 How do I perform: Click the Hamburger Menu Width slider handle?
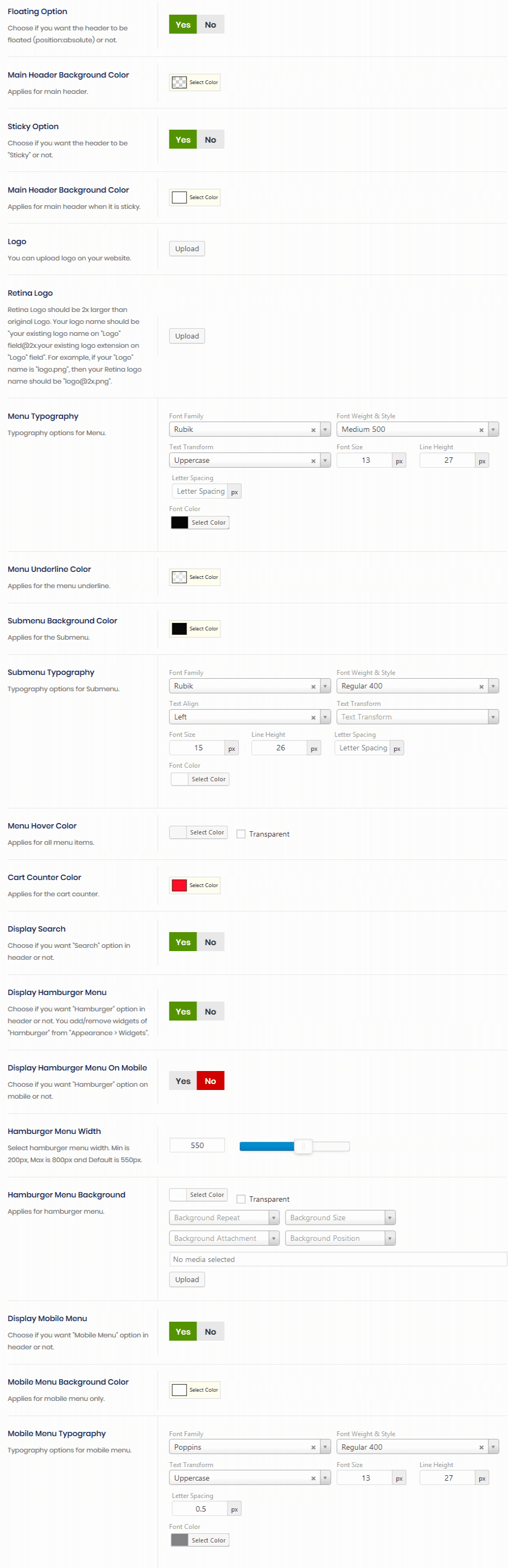point(303,1146)
